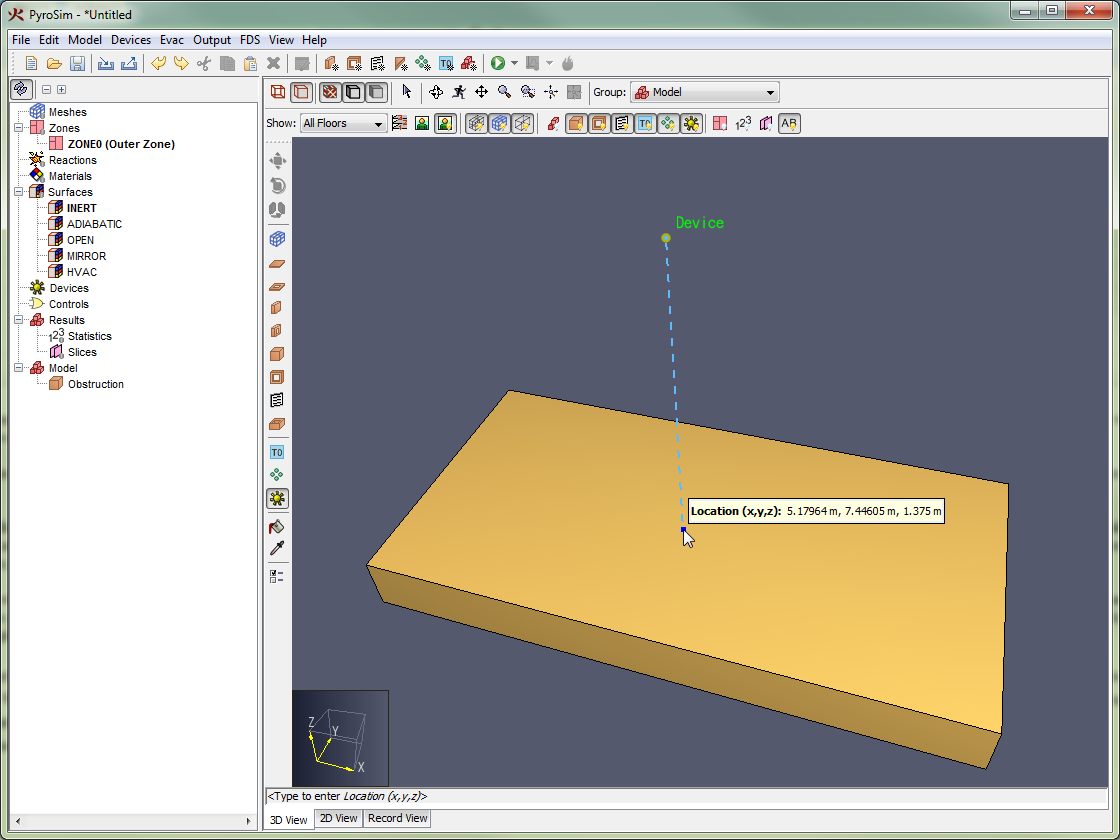
Task: Open the File menu
Action: click(x=21, y=40)
